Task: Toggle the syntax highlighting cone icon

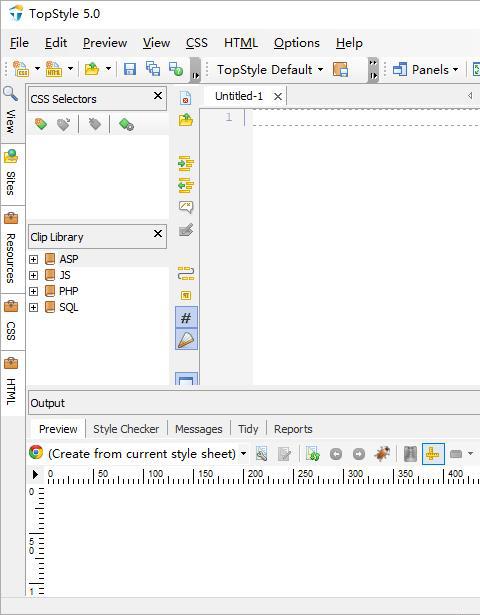Action: click(186, 339)
